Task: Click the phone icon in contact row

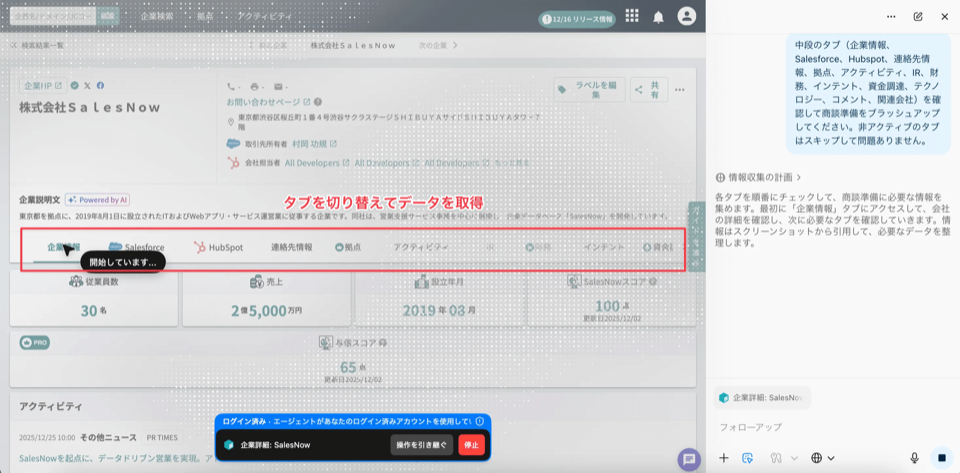Action: click(x=231, y=87)
